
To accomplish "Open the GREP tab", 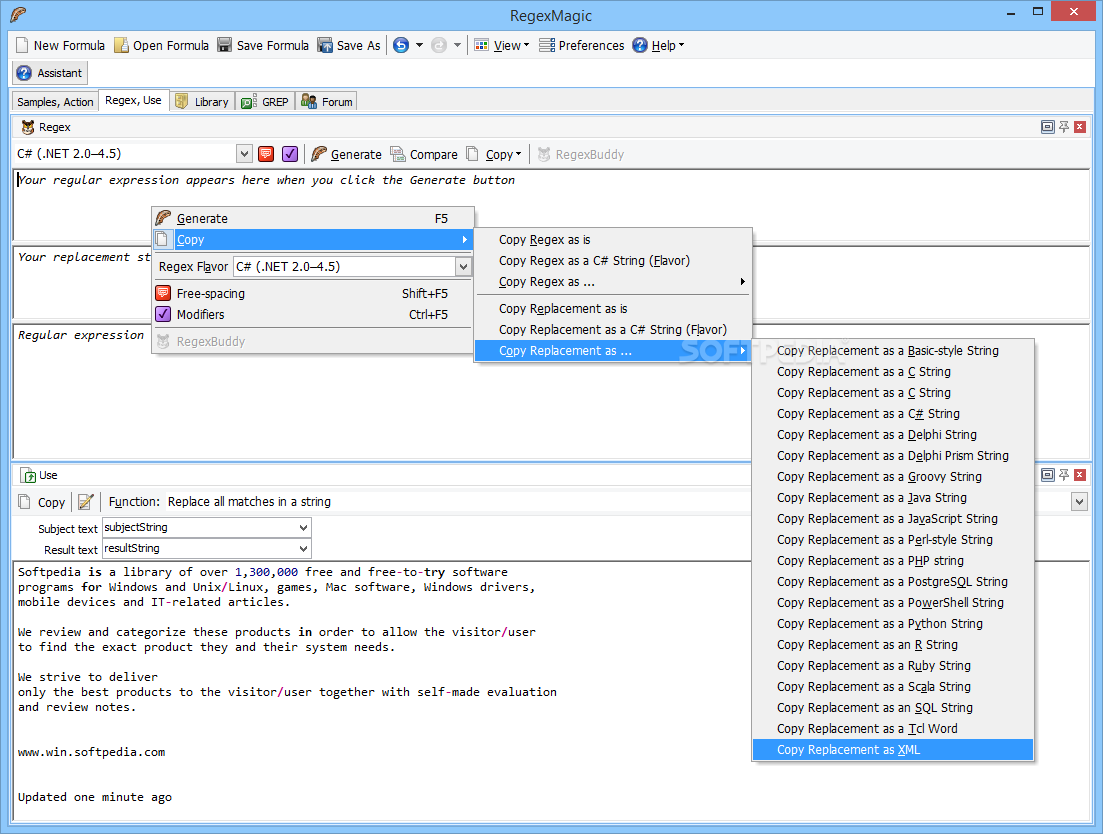I will tap(265, 102).
